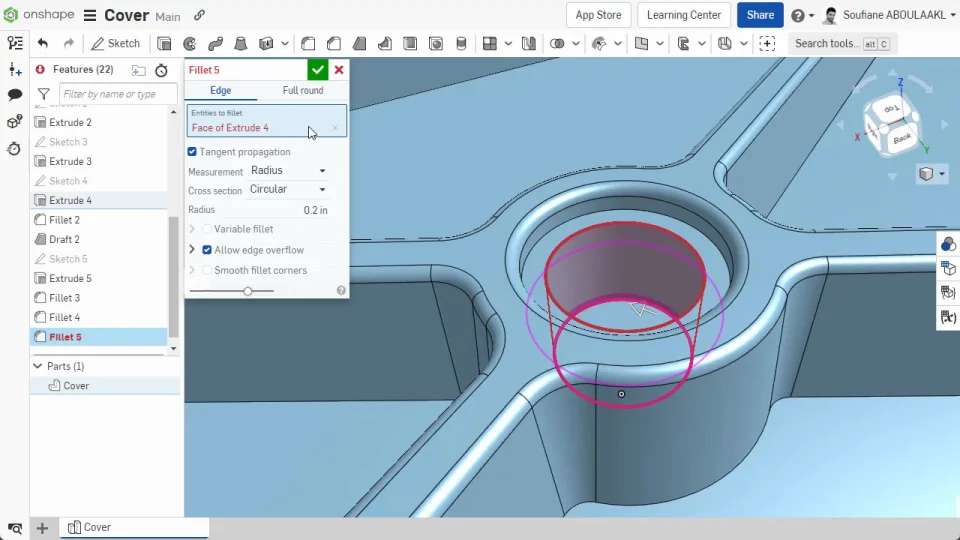Viewport: 960px width, 540px height.
Task: Select the Boolean tool in toolbar
Action: coord(558,44)
